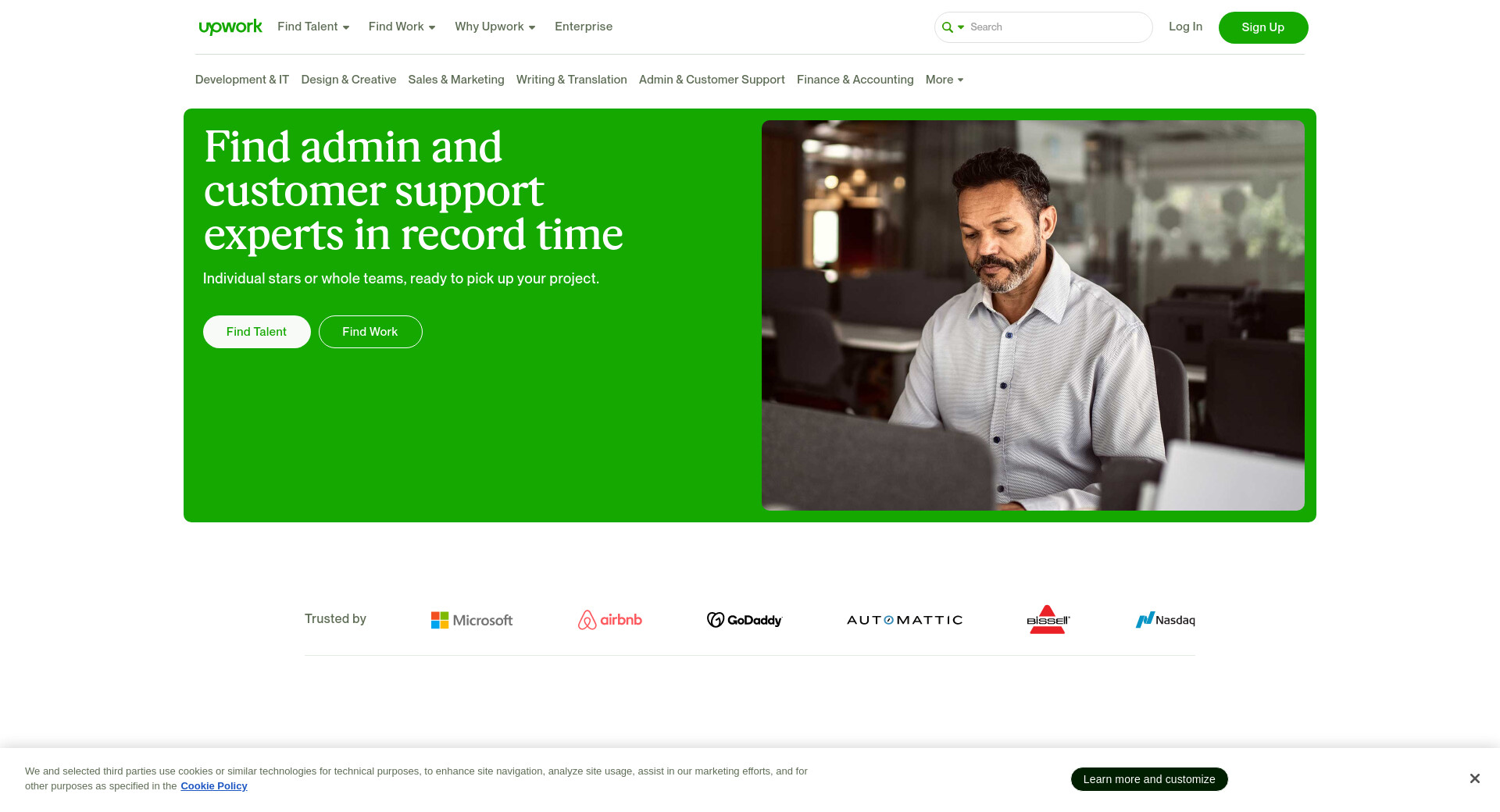Click the Bissell logo
This screenshot has width=1500, height=812.
[1048, 619]
